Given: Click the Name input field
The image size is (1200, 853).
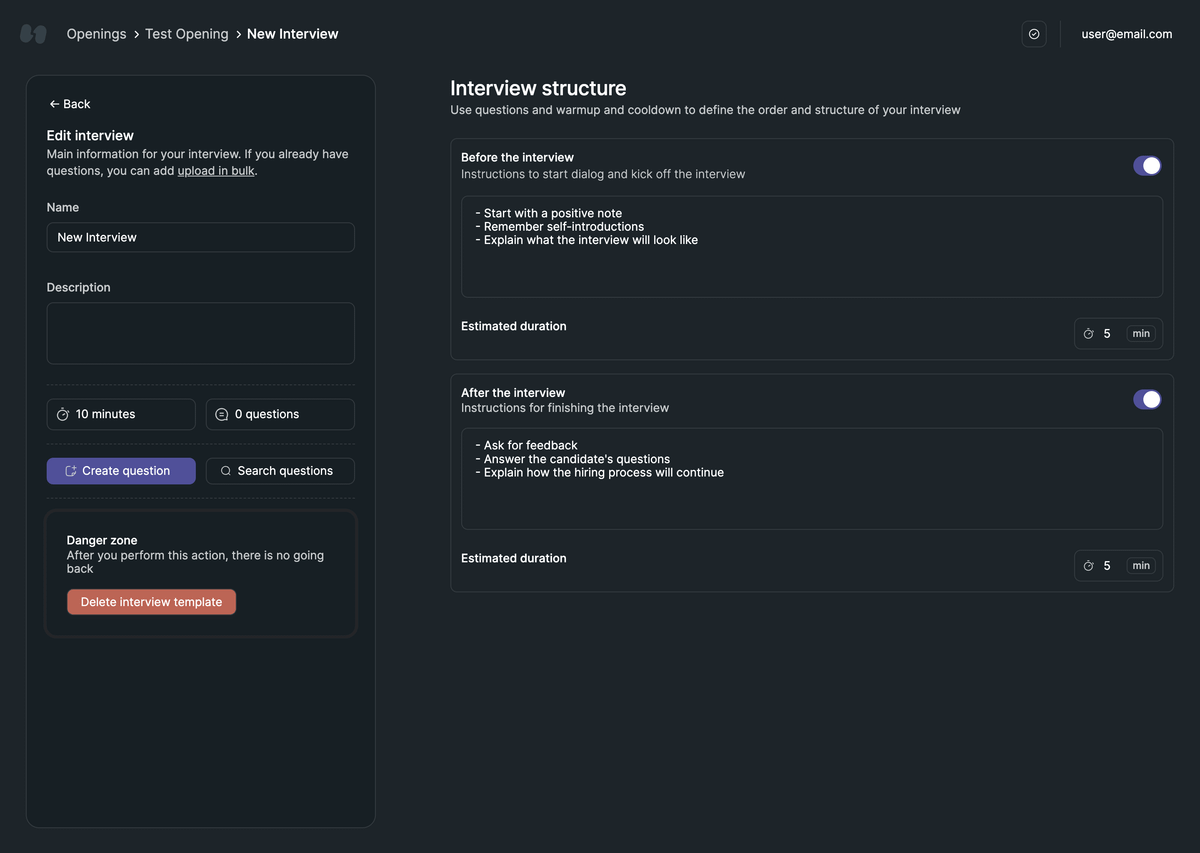Looking at the screenshot, I should [x=200, y=237].
